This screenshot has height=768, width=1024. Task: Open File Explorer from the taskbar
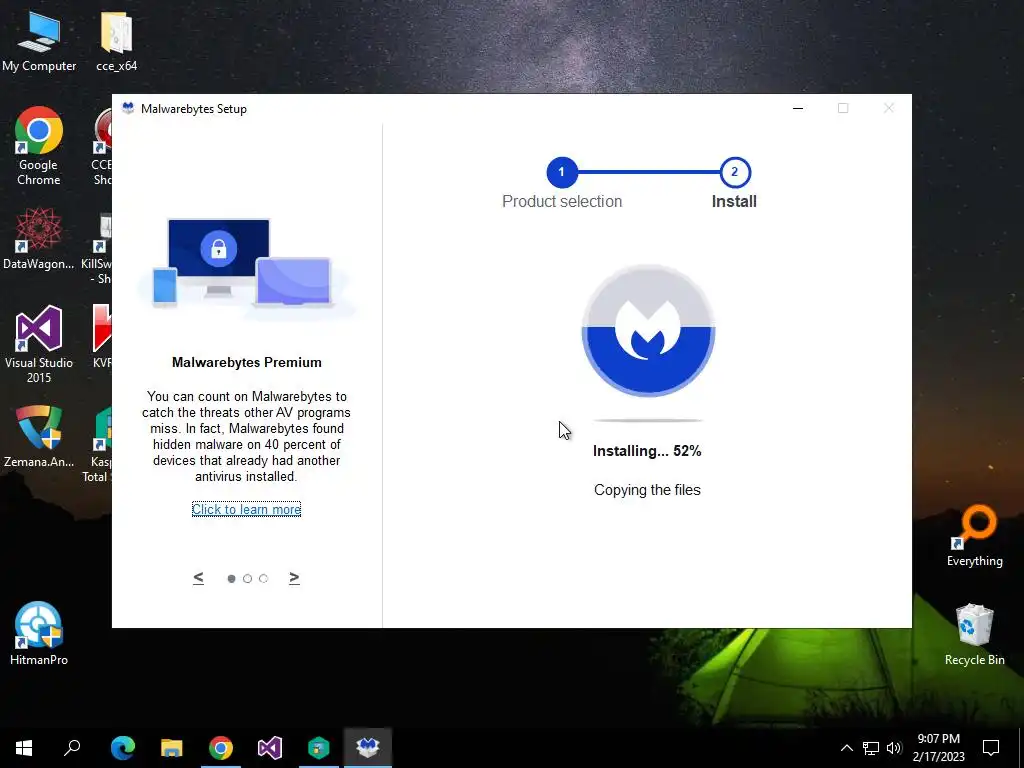pyautogui.click(x=172, y=748)
